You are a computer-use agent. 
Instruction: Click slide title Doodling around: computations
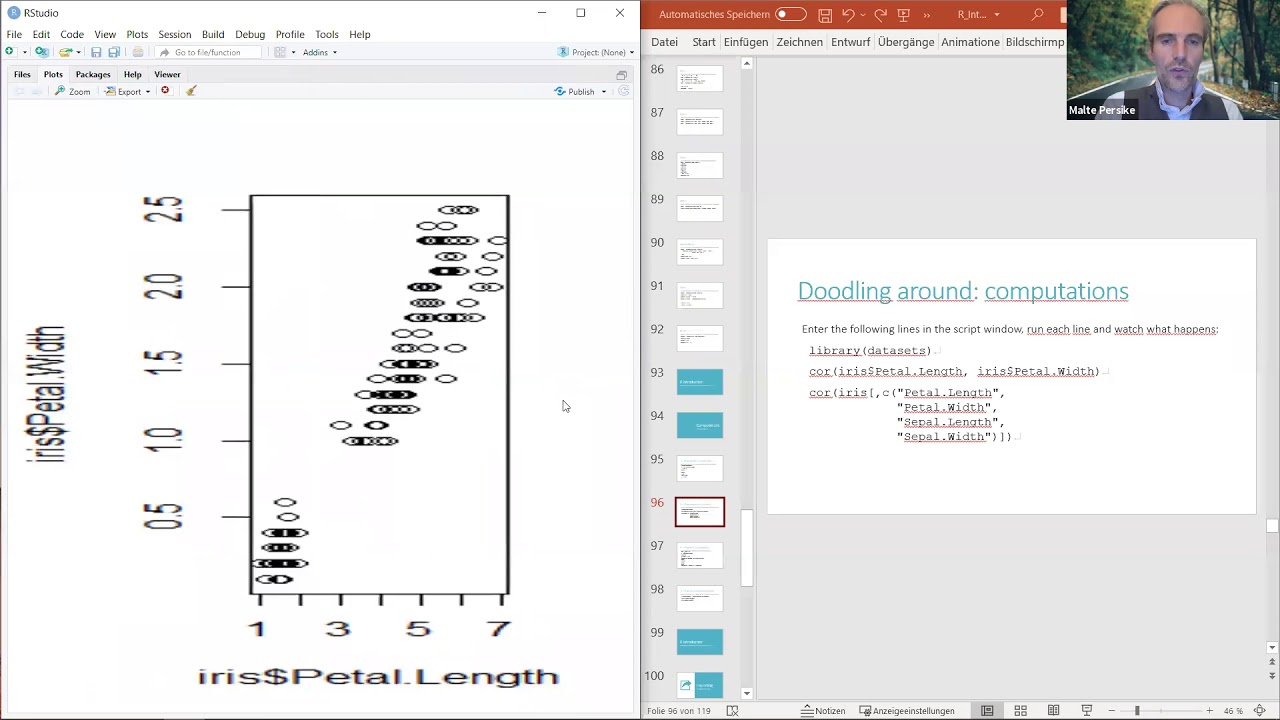(963, 291)
